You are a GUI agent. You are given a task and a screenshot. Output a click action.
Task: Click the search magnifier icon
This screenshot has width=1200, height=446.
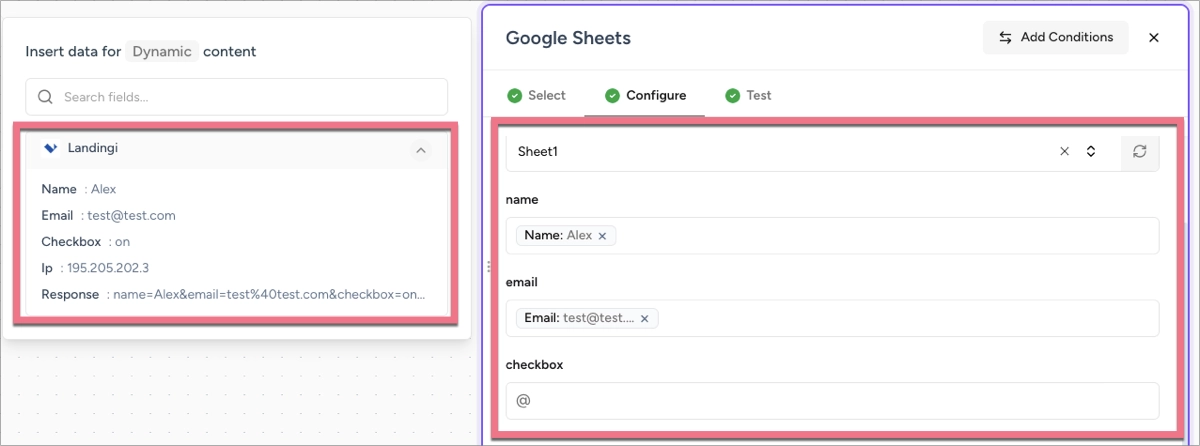pyautogui.click(x=45, y=97)
